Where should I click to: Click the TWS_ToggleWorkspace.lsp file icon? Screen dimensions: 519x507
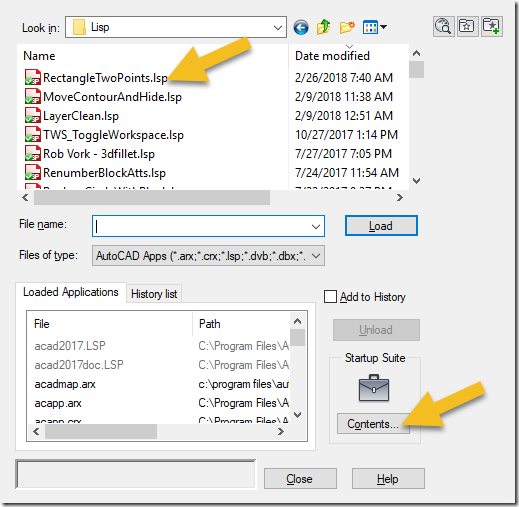tap(33, 134)
